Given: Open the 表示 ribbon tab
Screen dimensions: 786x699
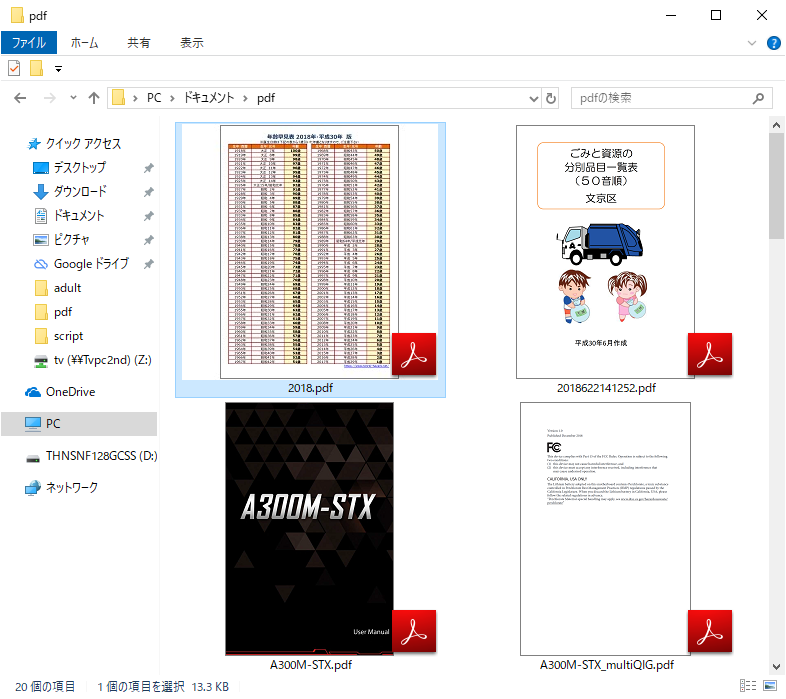Looking at the screenshot, I should [192, 43].
